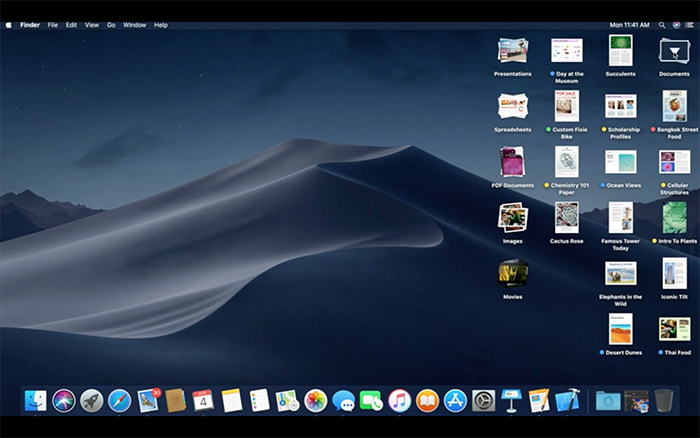This screenshot has height=438, width=700.
Task: Open the View menu
Action: point(91,24)
